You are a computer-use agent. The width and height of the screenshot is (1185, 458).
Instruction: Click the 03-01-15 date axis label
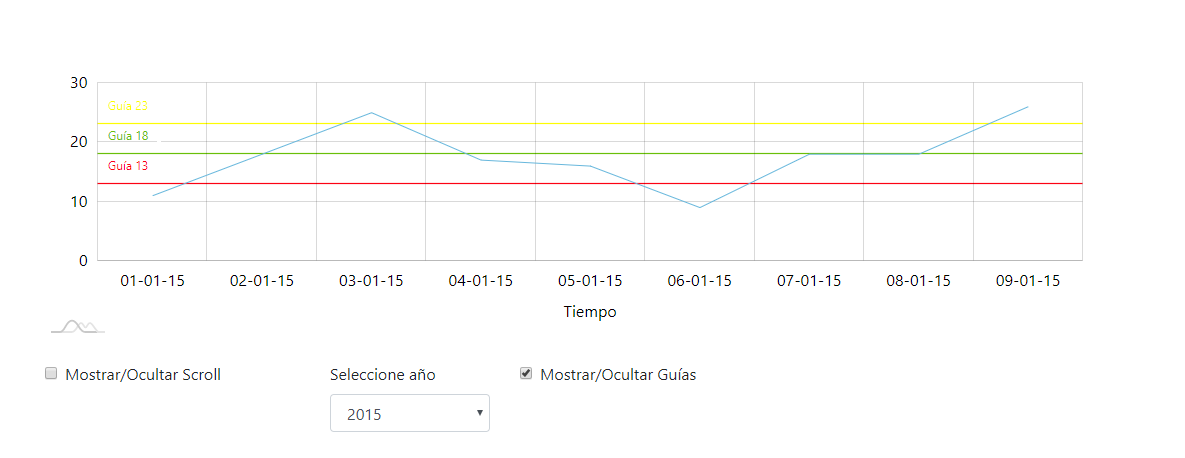[371, 281]
